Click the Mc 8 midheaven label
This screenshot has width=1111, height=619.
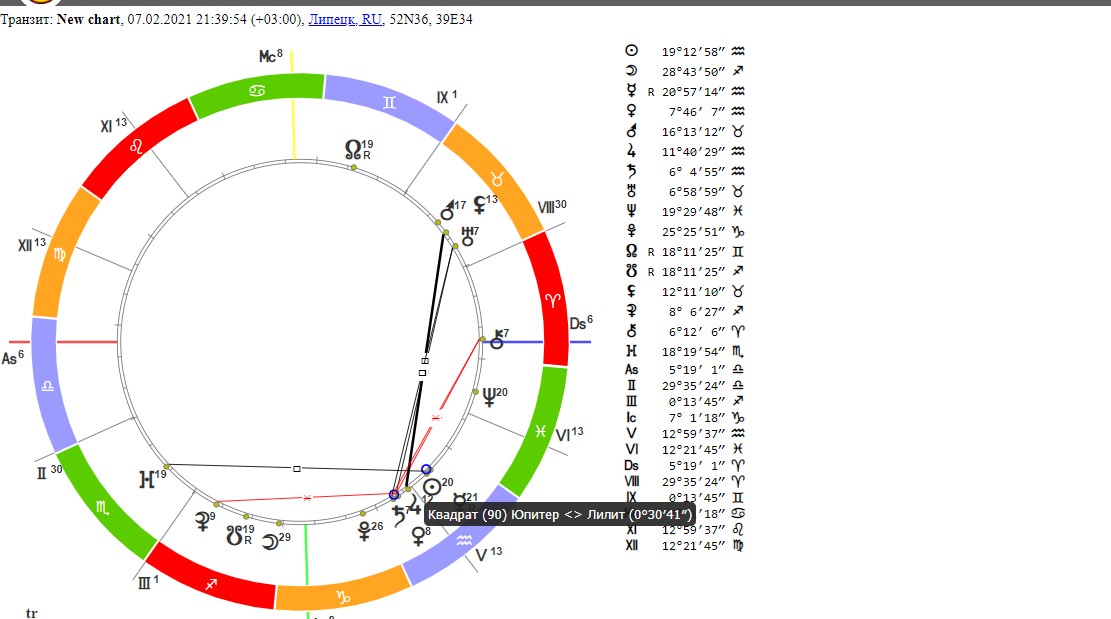(x=271, y=55)
